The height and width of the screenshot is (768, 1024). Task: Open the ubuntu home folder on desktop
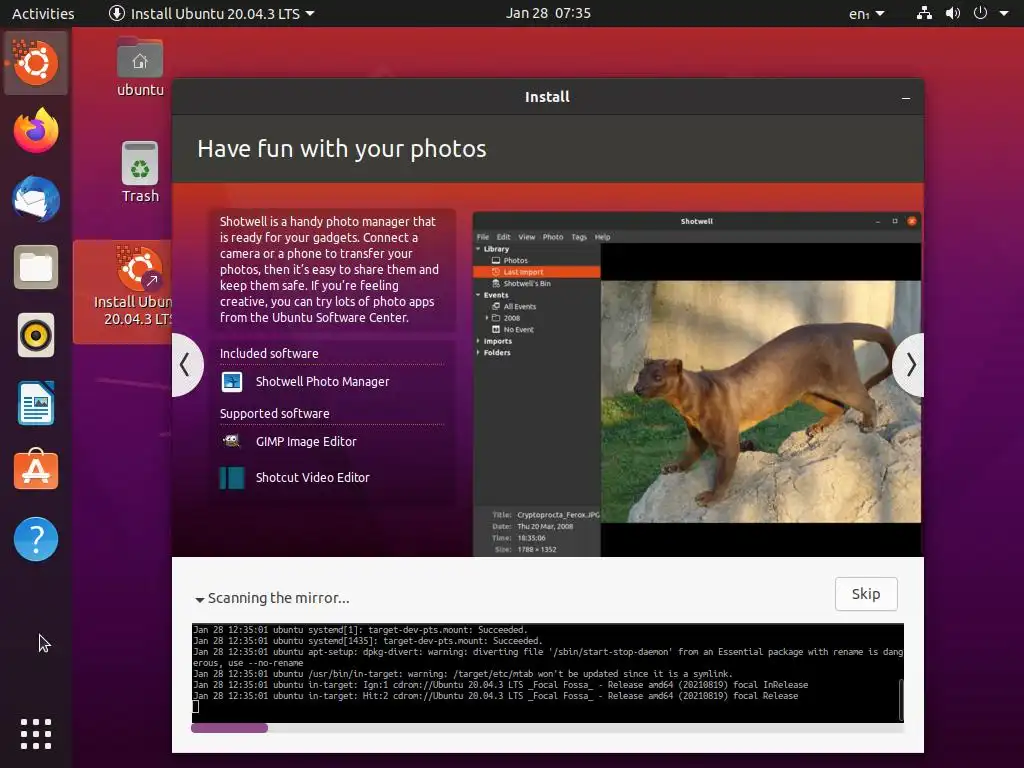140,67
